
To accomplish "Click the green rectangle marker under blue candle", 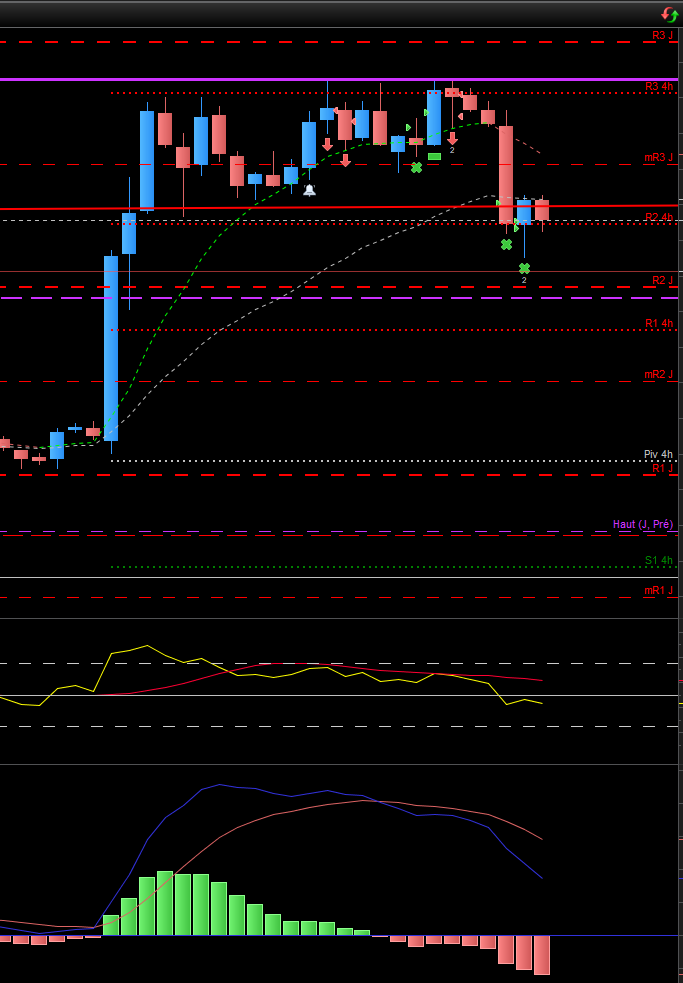I will point(435,156).
